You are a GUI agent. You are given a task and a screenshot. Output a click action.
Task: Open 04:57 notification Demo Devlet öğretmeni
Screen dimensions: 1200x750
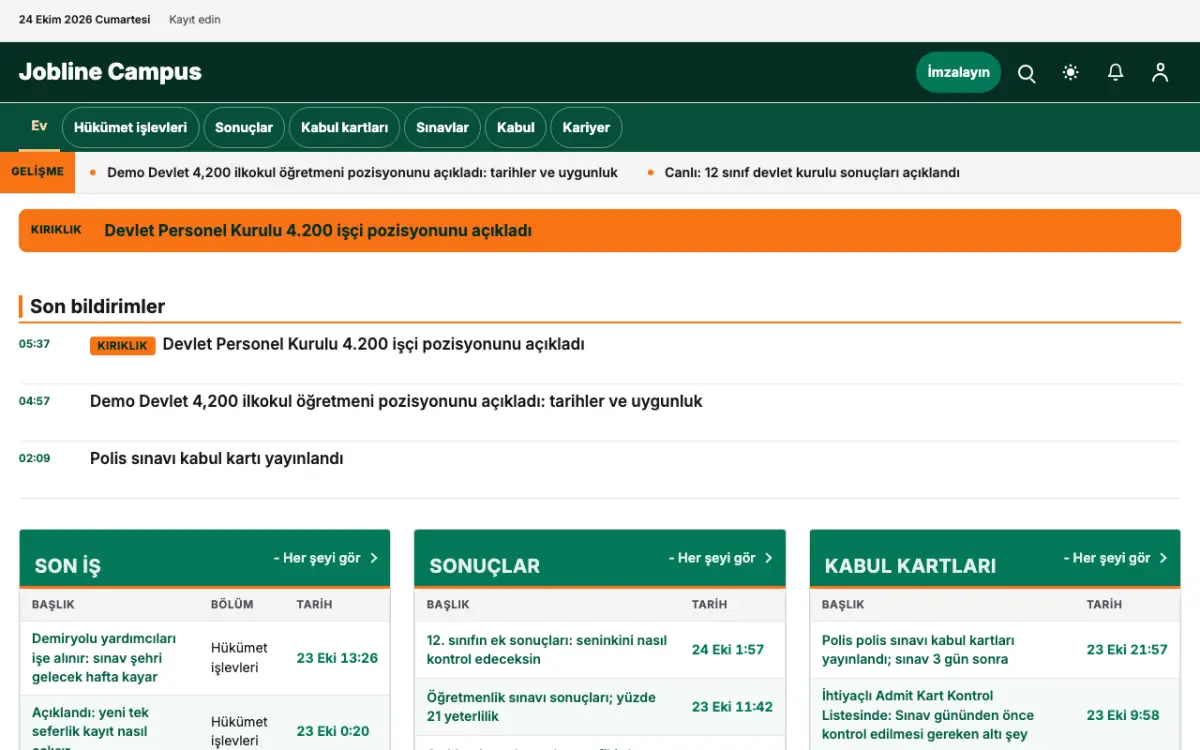396,401
